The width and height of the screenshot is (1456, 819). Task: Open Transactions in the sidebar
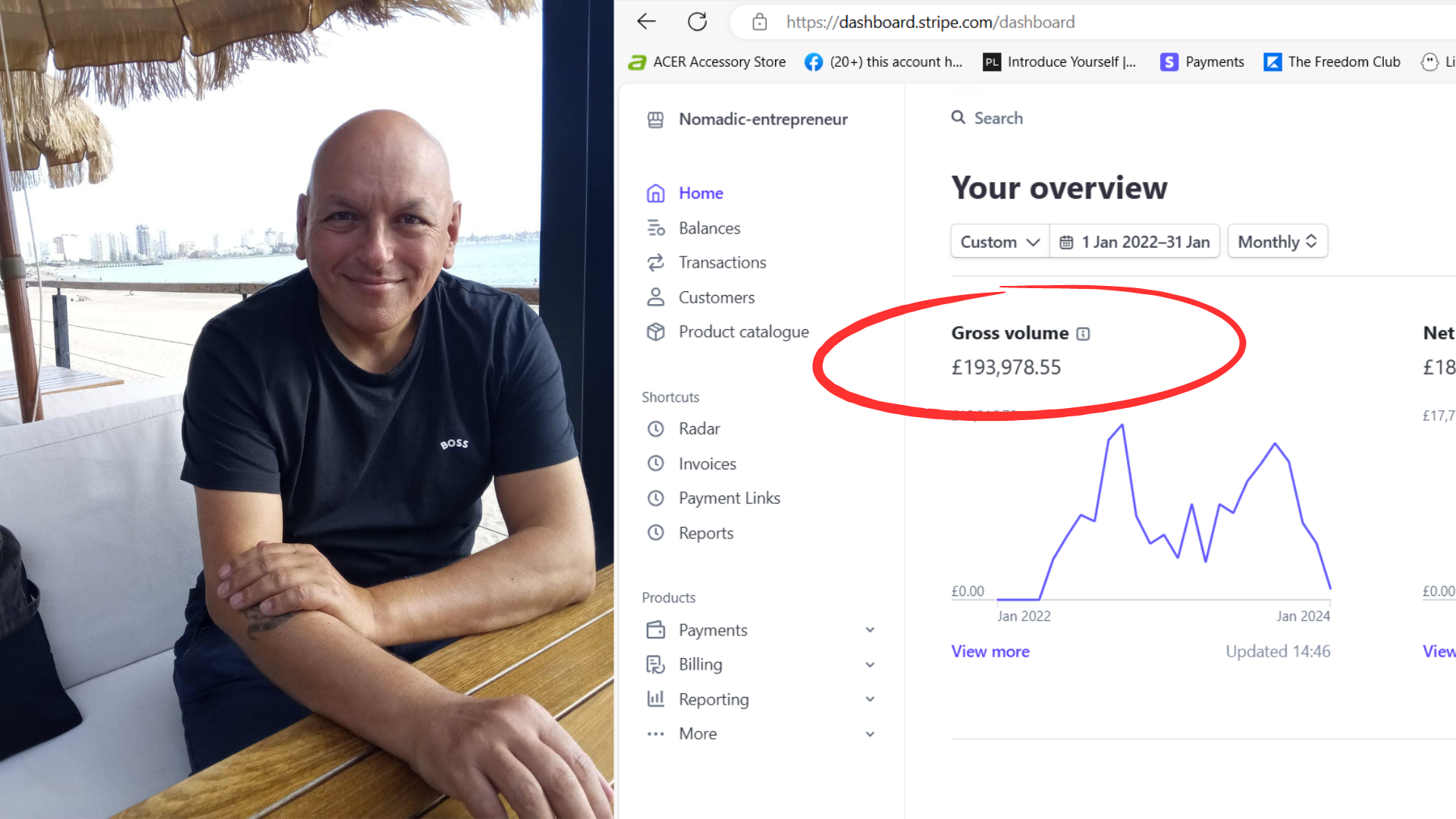coord(722,262)
